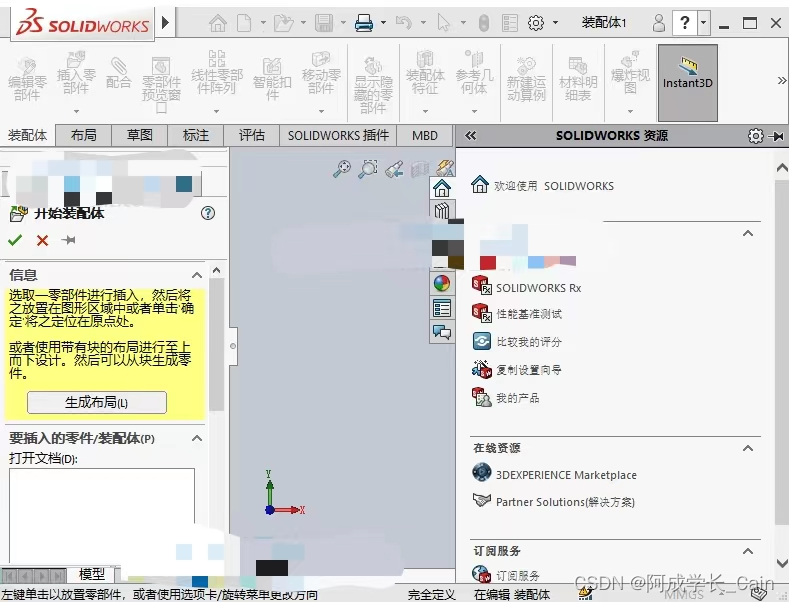Collapse the 信息 section
This screenshot has height=602, width=789.
pyautogui.click(x=197, y=275)
